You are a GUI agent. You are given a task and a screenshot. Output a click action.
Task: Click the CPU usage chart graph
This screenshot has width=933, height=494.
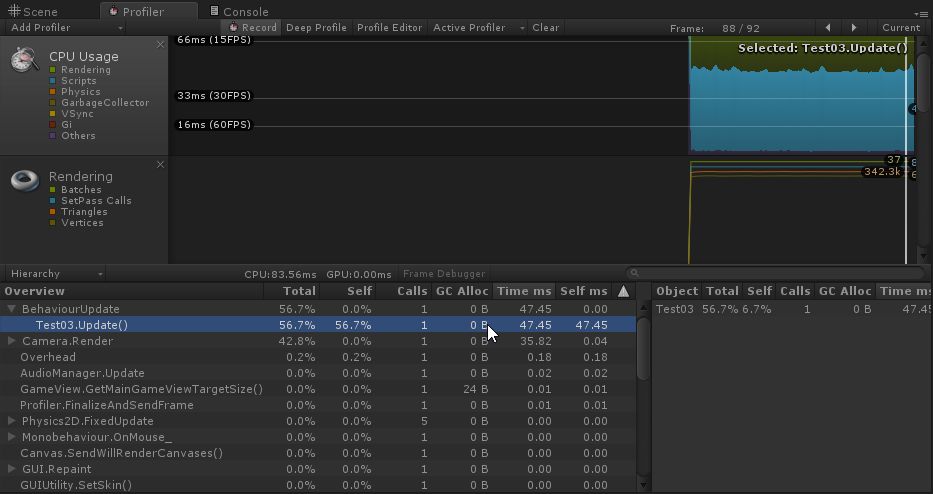(543, 96)
